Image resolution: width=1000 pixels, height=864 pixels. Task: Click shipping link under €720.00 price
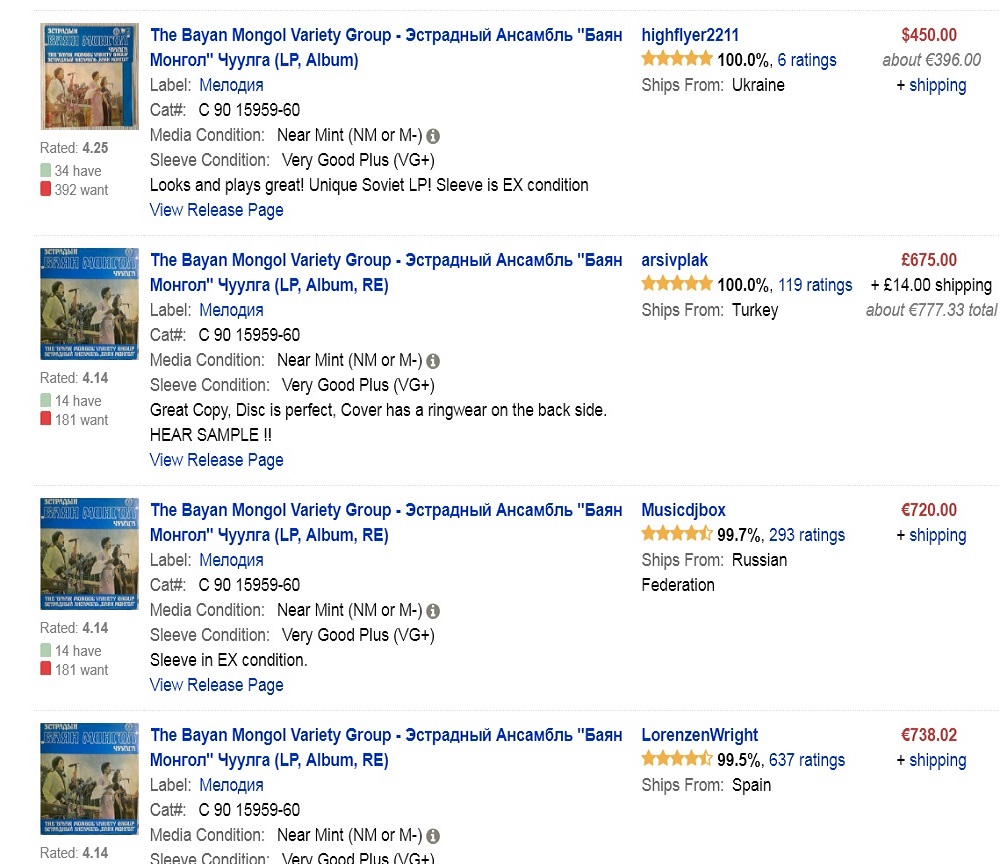point(937,535)
